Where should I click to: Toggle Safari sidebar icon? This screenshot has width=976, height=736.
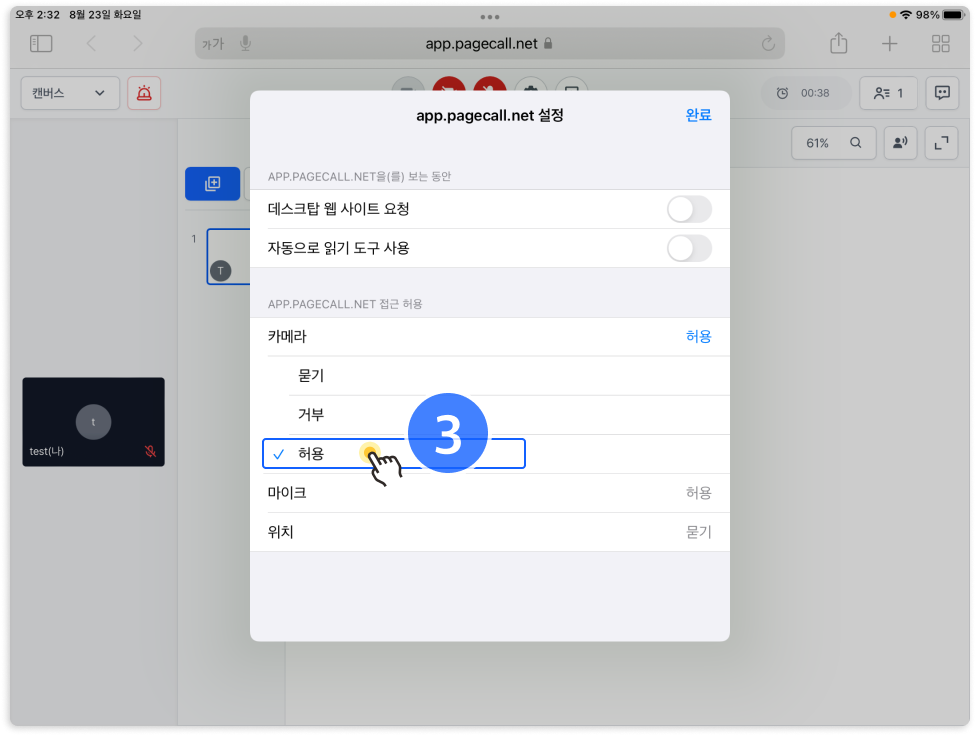tap(41, 44)
